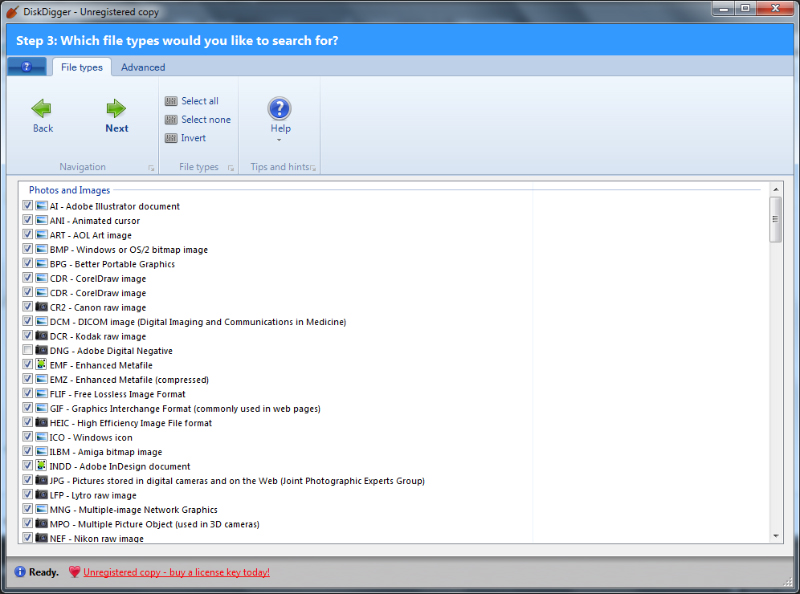Check the DNG Adobe Digital Negative checkbox
Viewport: 800px width, 594px height.
click(x=28, y=350)
